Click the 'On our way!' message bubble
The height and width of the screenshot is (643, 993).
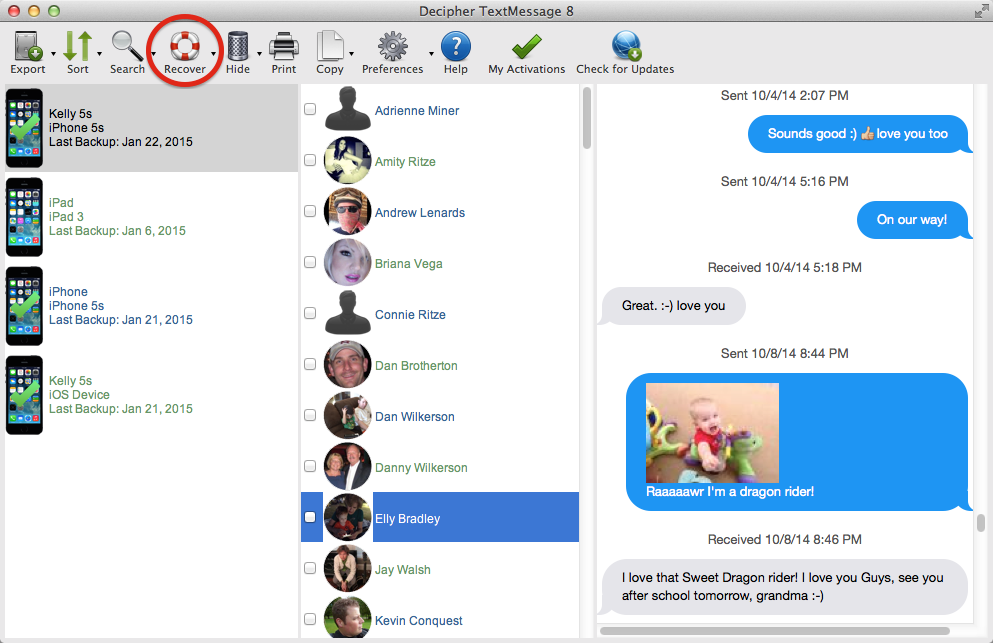[x=912, y=220]
